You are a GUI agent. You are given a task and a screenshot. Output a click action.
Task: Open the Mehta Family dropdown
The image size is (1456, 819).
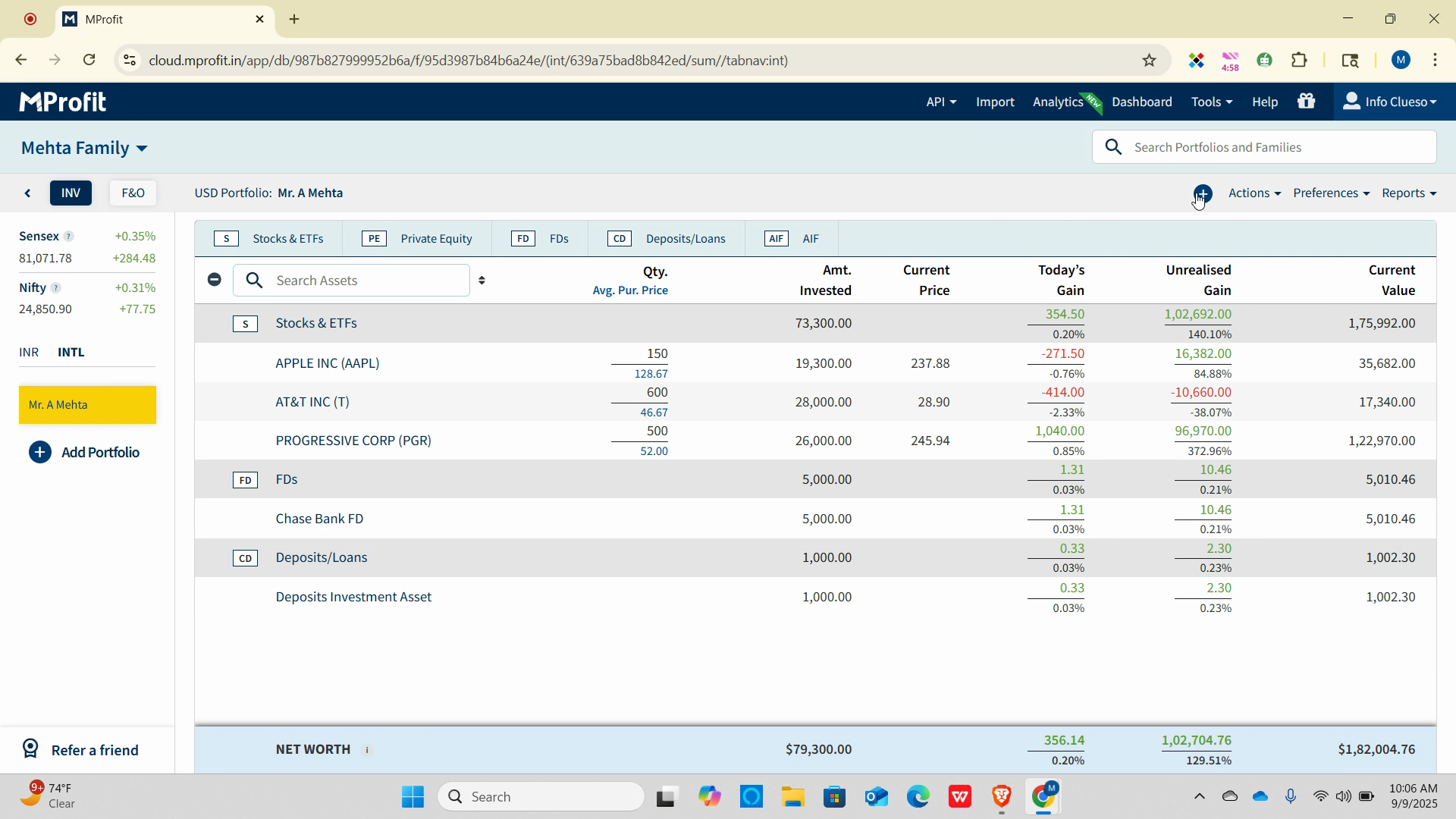pyautogui.click(x=84, y=148)
